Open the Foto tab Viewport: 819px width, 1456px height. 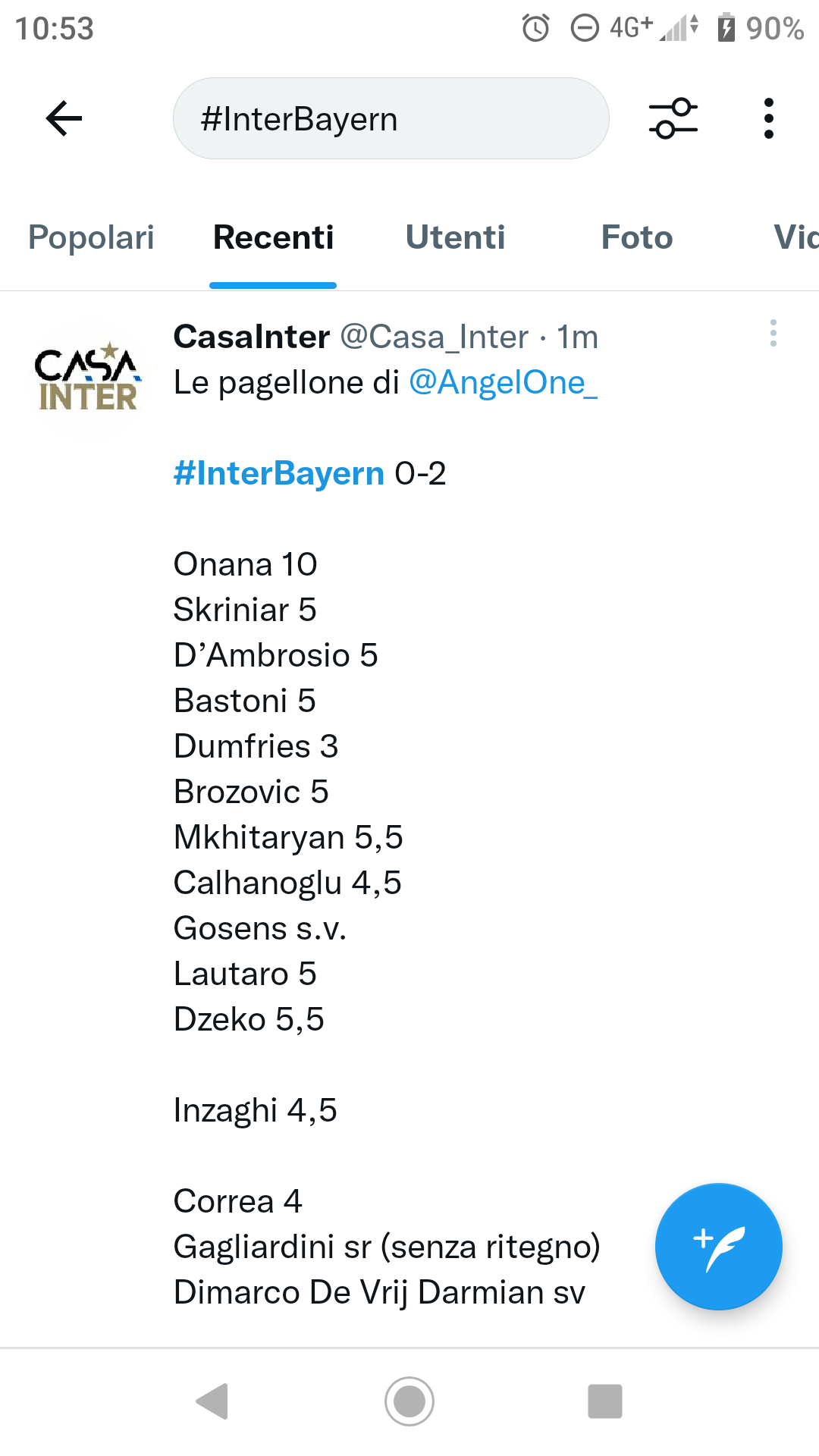tap(637, 237)
